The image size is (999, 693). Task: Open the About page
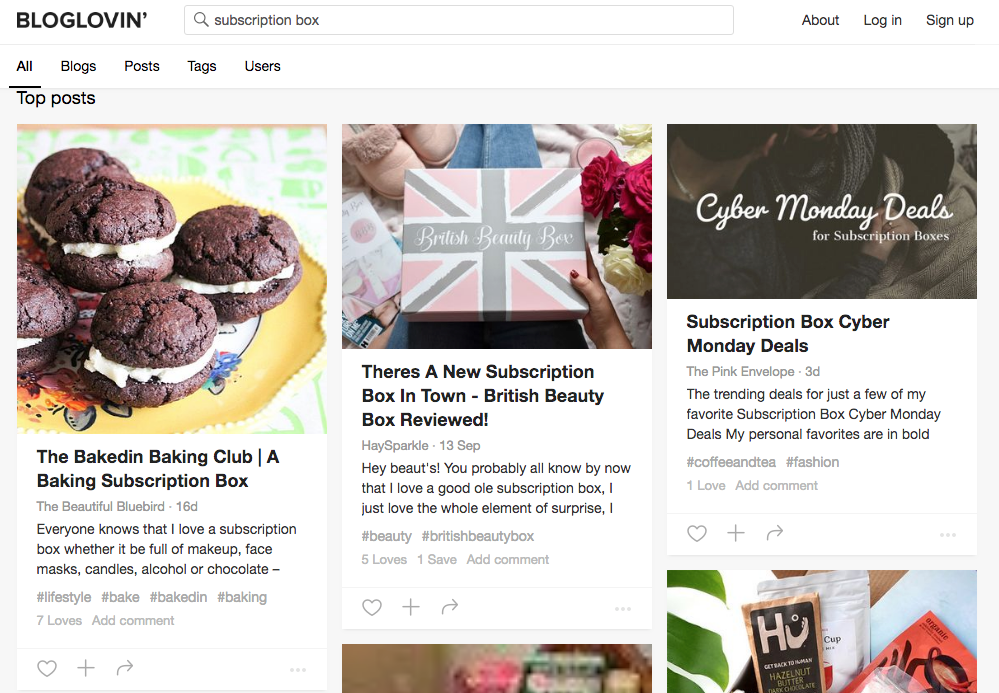(820, 20)
